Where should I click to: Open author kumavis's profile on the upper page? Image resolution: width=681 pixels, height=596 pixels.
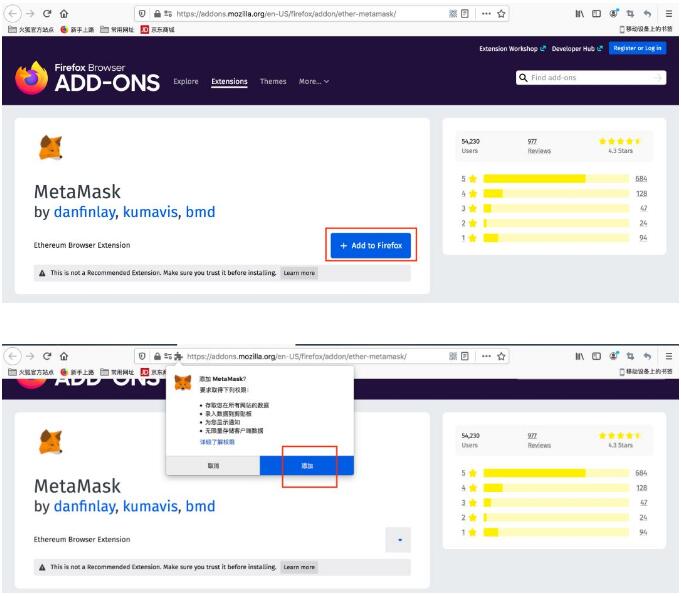pyautogui.click(x=150, y=212)
